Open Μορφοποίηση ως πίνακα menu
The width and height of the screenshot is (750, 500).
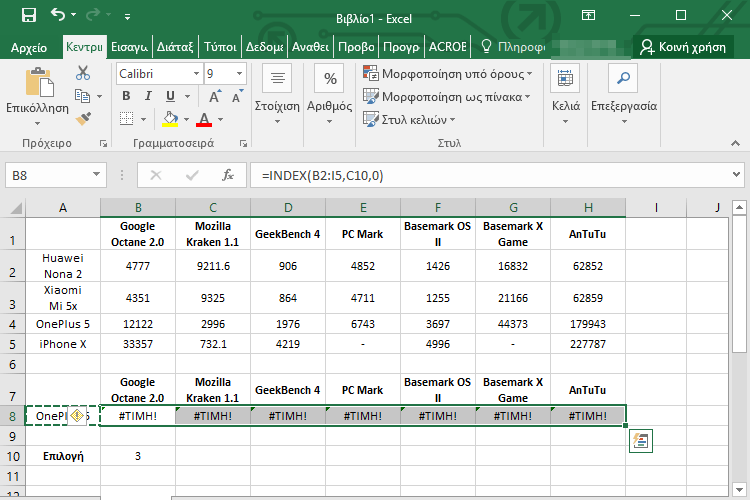[x=447, y=97]
